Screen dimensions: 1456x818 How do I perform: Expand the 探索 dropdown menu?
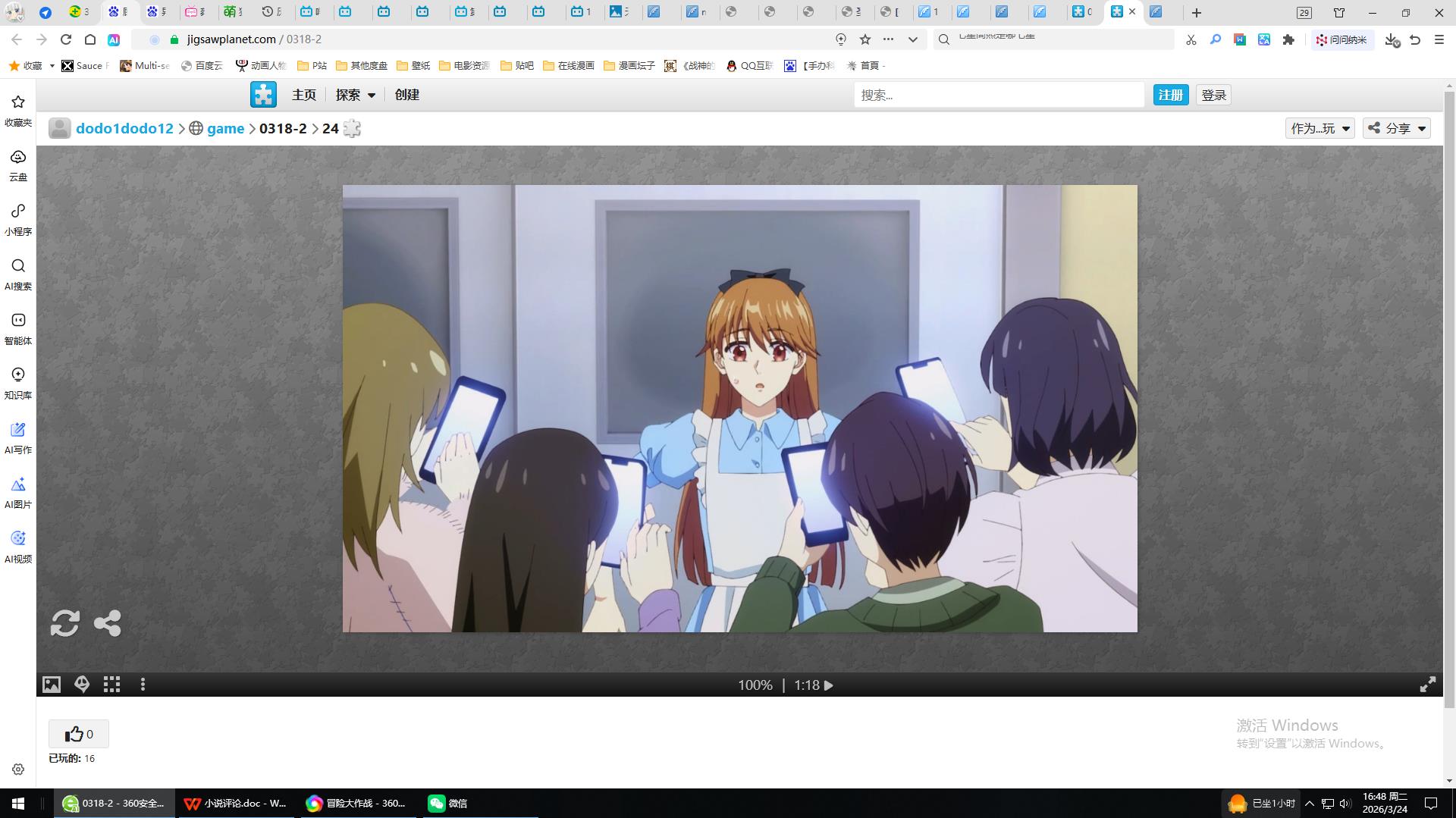tap(356, 95)
